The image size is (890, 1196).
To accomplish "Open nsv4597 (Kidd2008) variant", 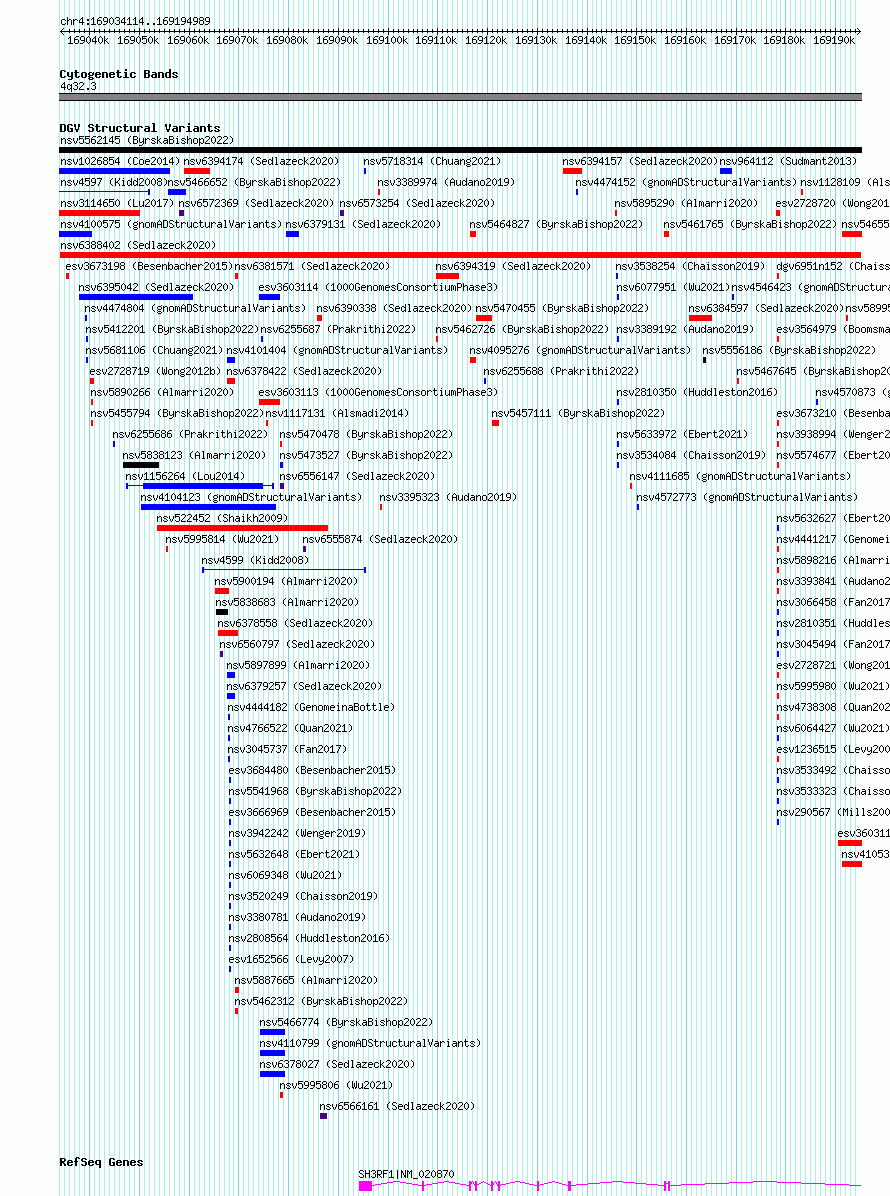I will pos(113,182).
